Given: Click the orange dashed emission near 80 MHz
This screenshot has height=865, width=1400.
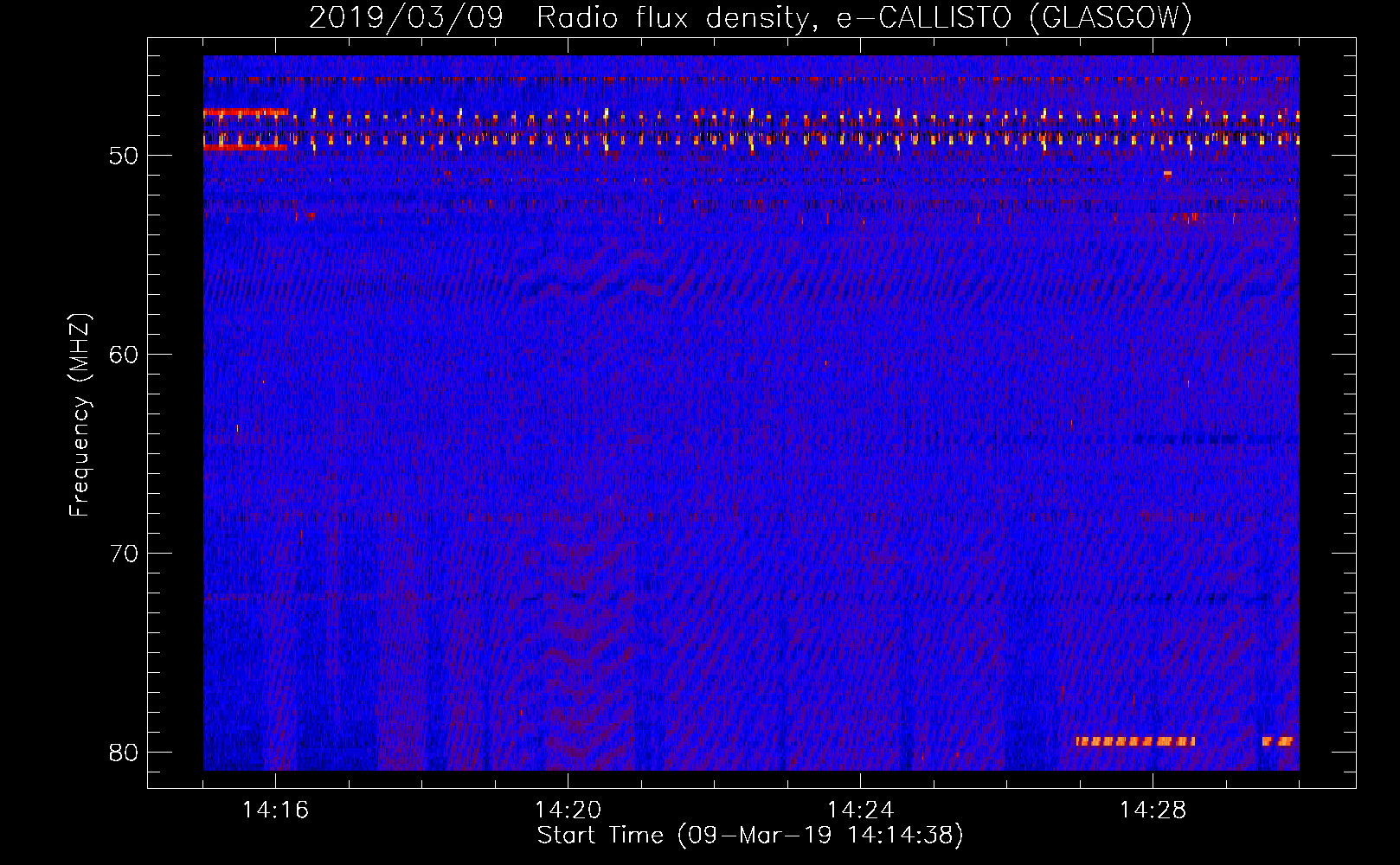Looking at the screenshot, I should [x=1135, y=741].
